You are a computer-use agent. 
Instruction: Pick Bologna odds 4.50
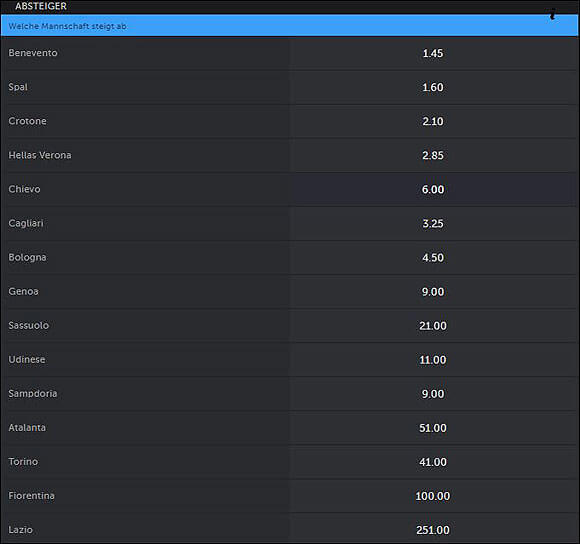tap(433, 257)
